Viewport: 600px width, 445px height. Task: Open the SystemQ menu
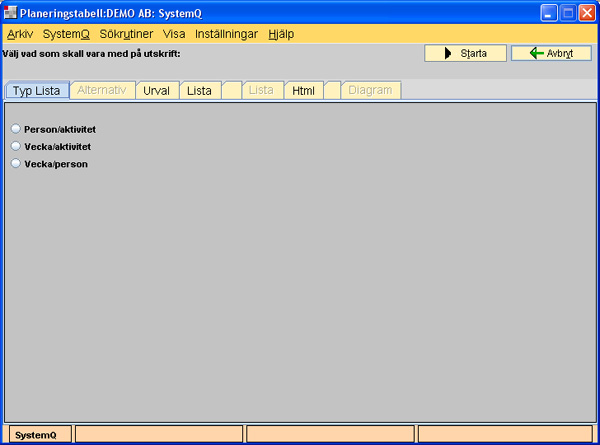(x=66, y=34)
